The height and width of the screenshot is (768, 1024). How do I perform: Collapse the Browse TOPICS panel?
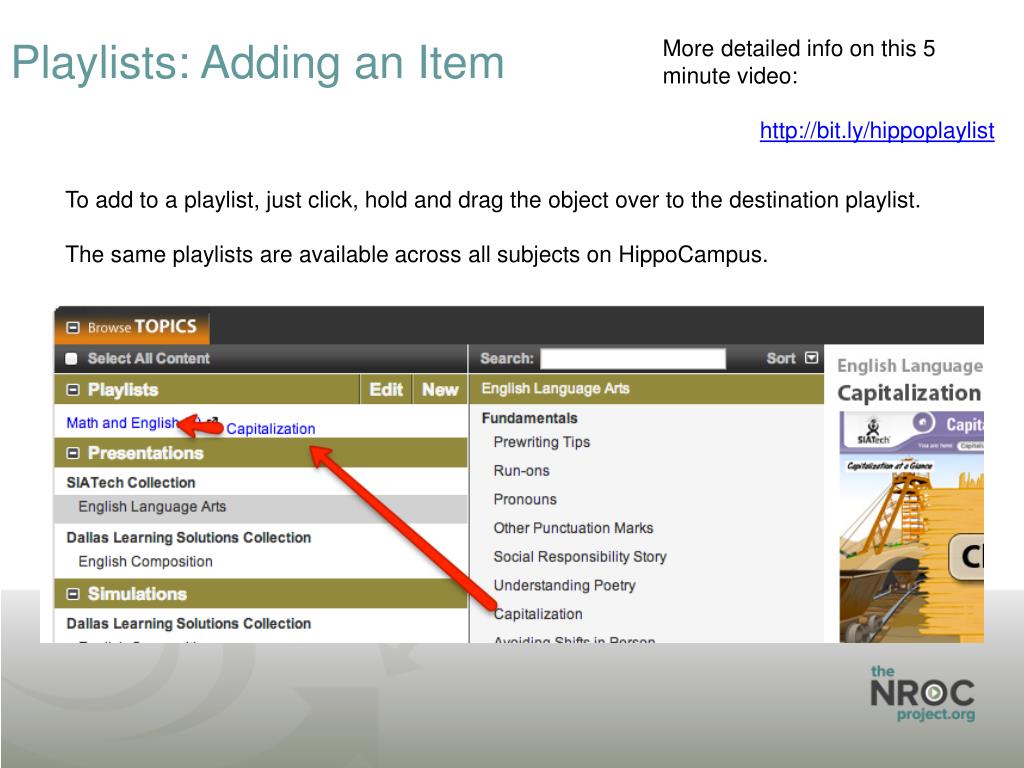tap(73, 327)
